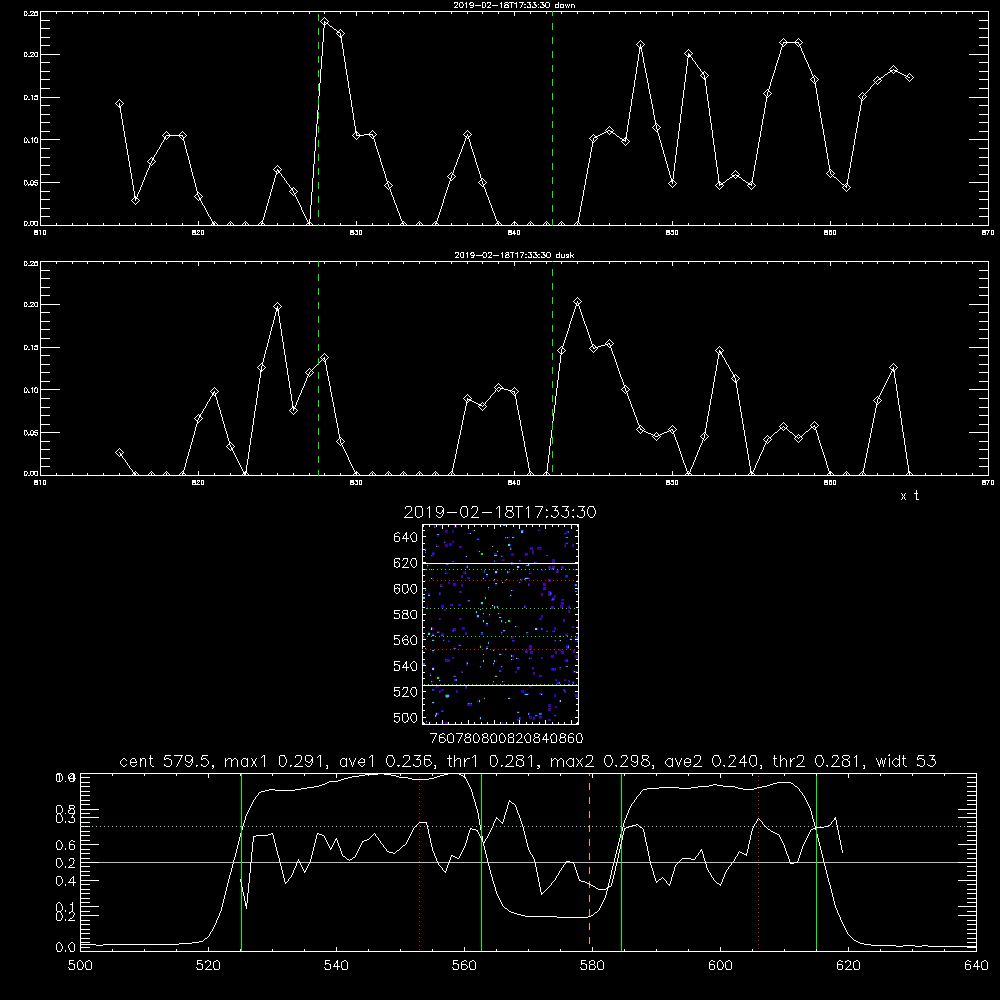Click the dusk plot's green dashed line near 842

click(552, 368)
